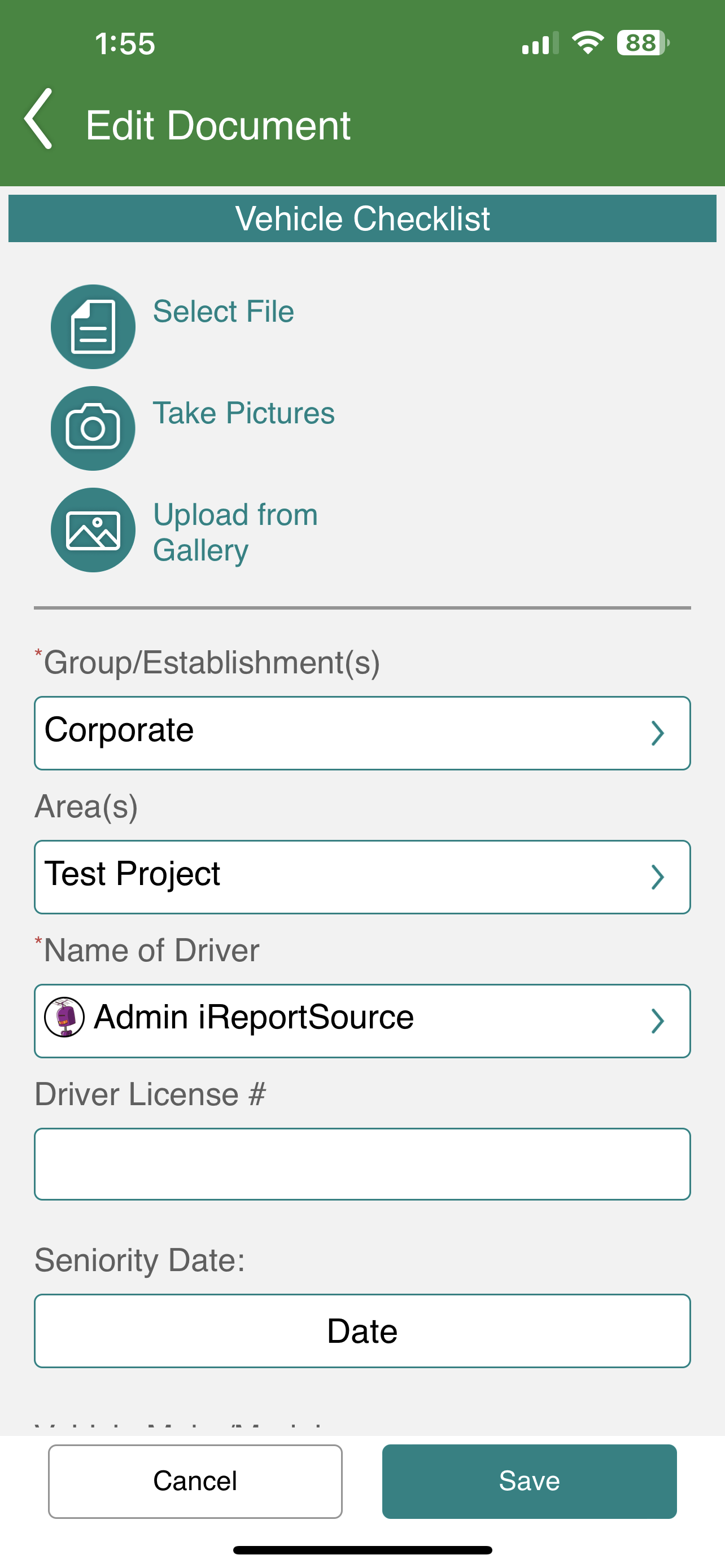Tap the Upload from Gallery image icon
This screenshot has width=725, height=1568.
[93, 530]
